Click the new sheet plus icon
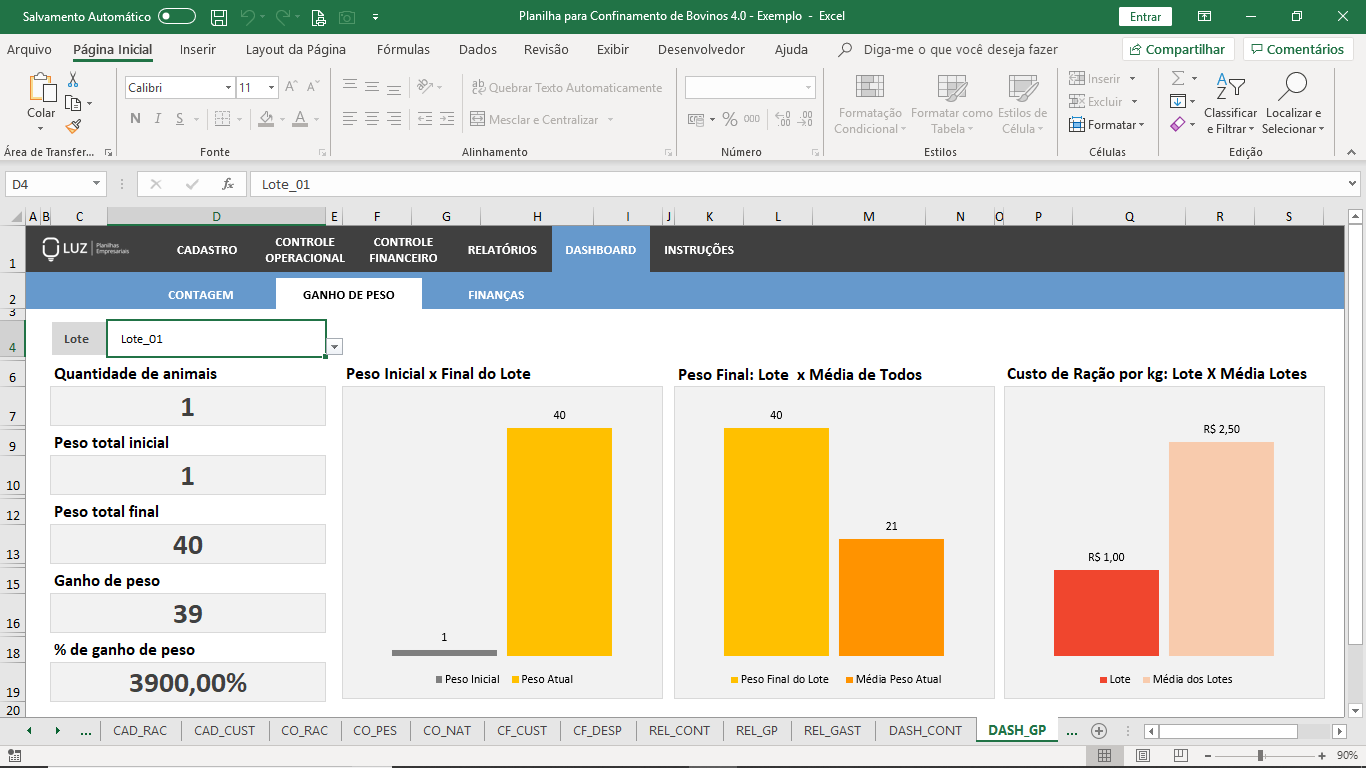 [1099, 731]
